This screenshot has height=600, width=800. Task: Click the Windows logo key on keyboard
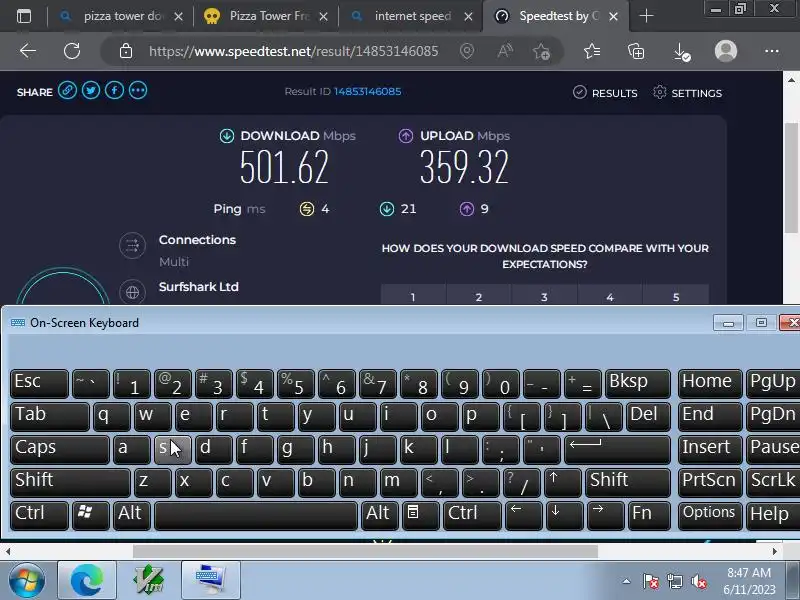coord(90,515)
